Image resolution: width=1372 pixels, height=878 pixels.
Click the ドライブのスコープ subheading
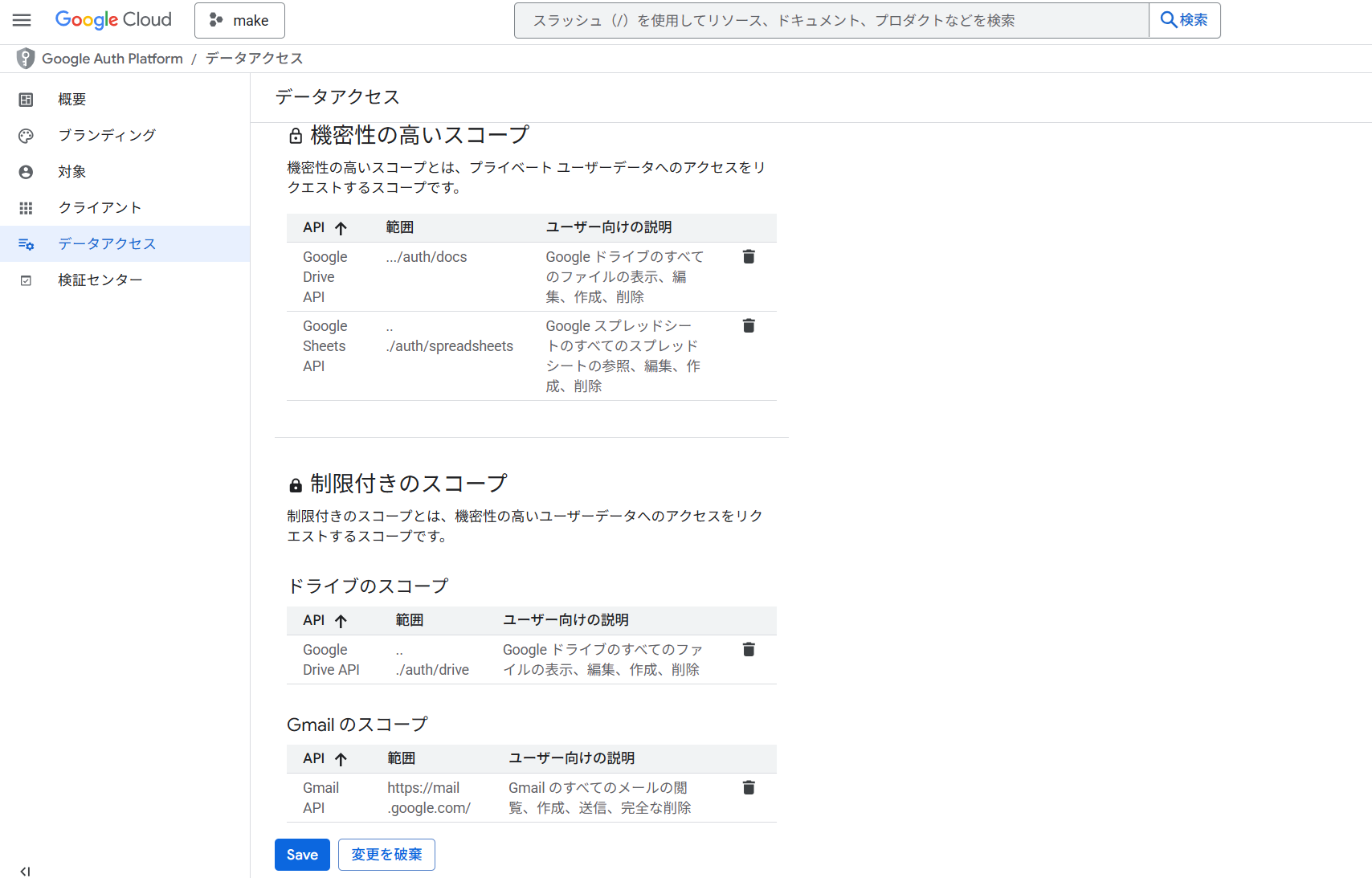coord(367,586)
